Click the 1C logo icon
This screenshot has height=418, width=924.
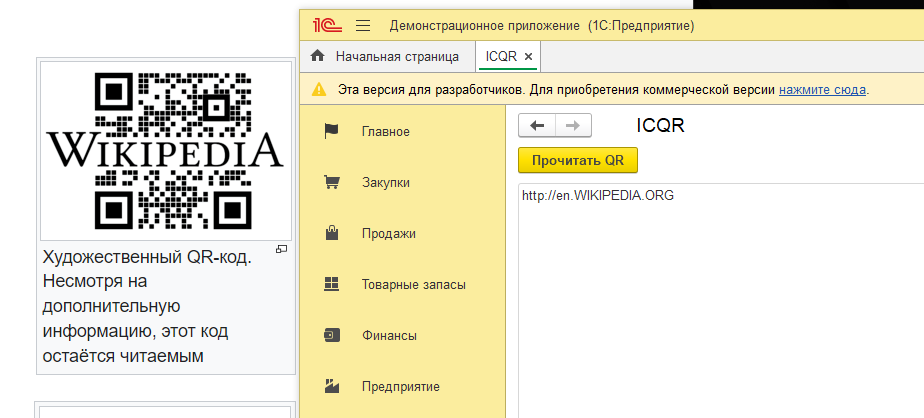point(327,25)
